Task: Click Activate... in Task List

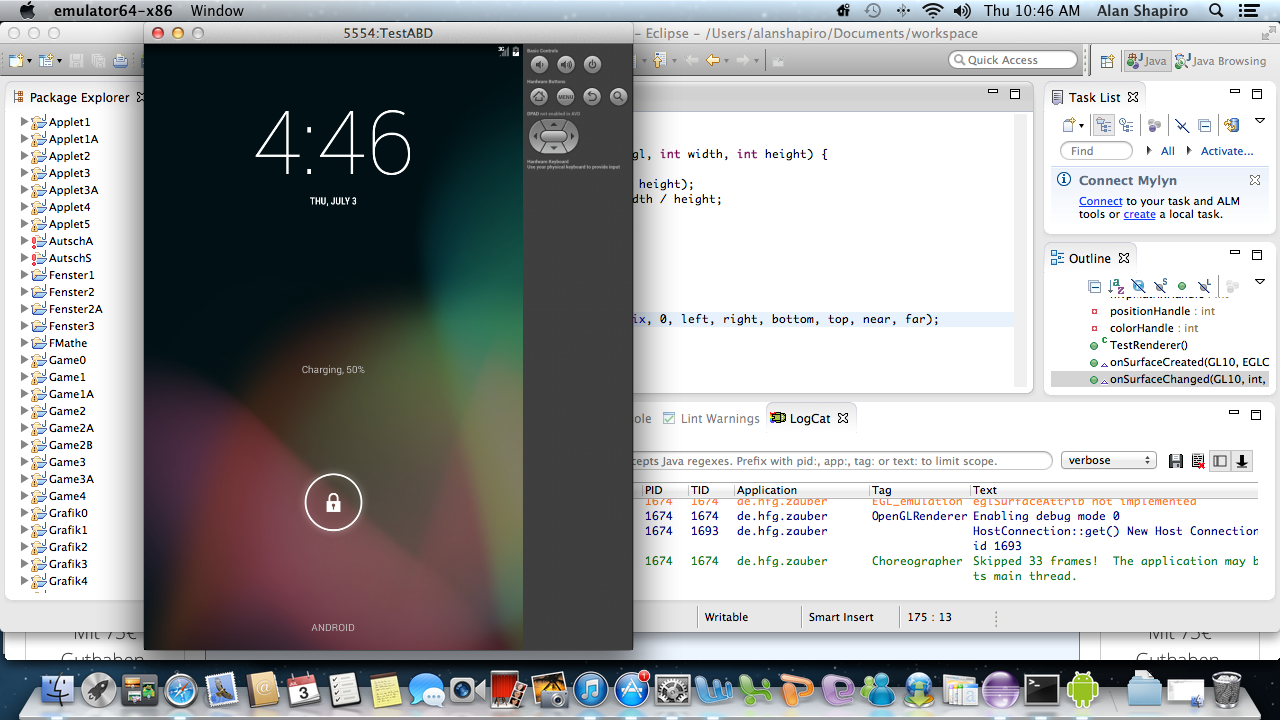Action: (x=1227, y=151)
